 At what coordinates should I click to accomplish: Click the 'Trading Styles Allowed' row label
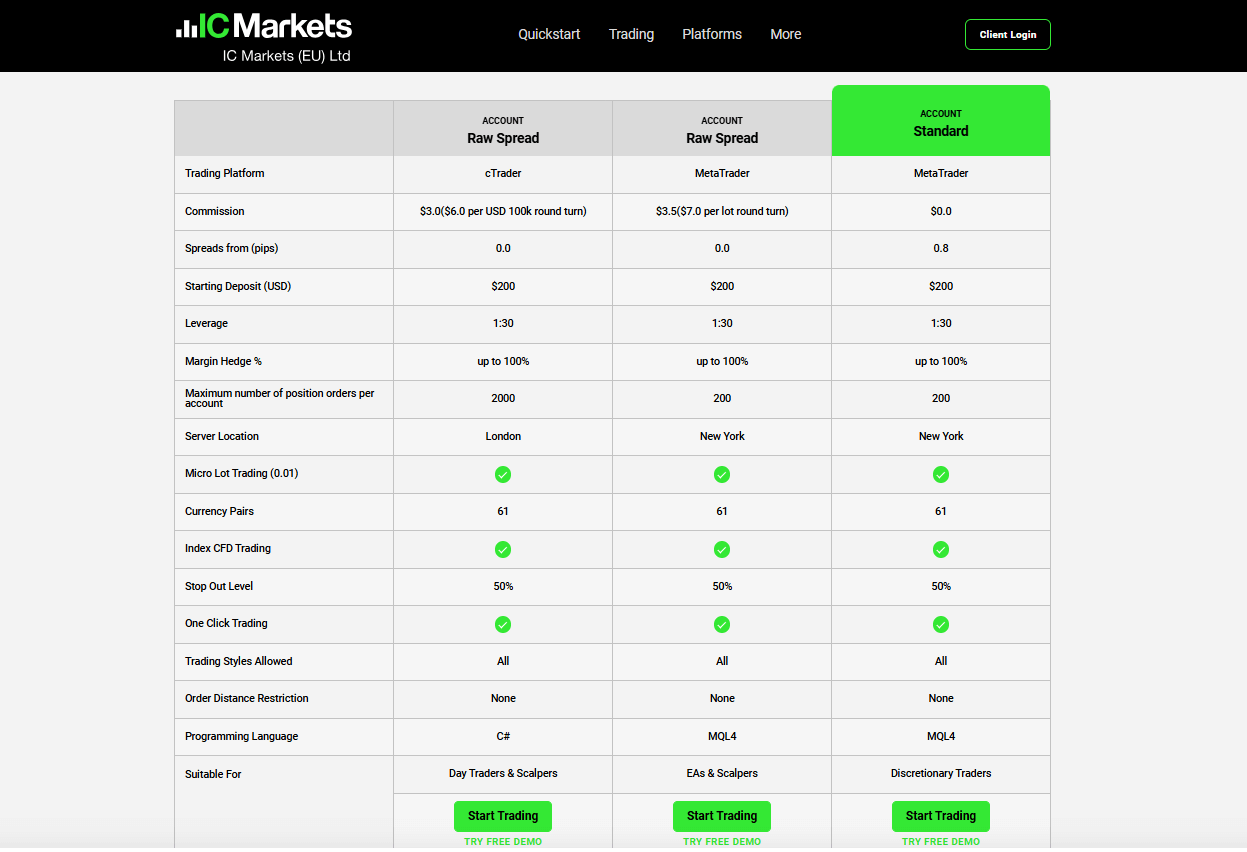(239, 662)
